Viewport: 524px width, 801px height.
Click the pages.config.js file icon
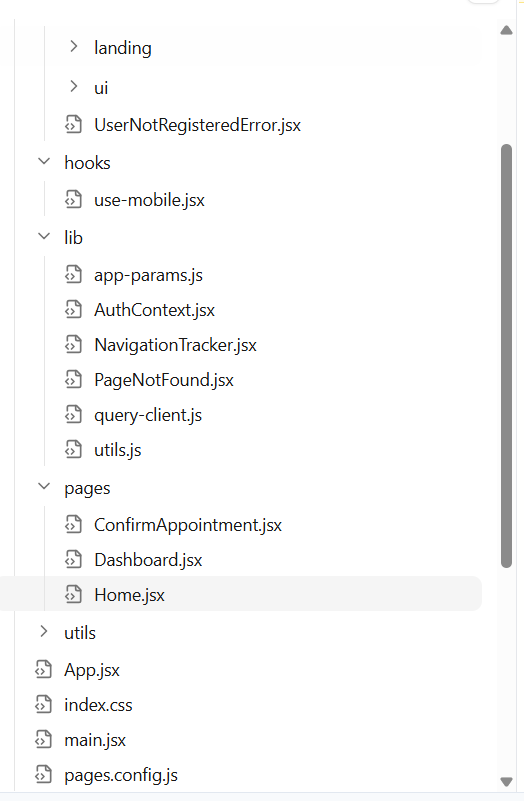pos(43,775)
